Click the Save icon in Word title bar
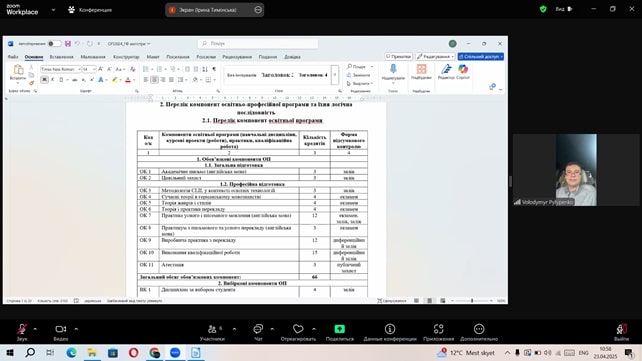Screen dimensions: 642x361 (68, 43)
